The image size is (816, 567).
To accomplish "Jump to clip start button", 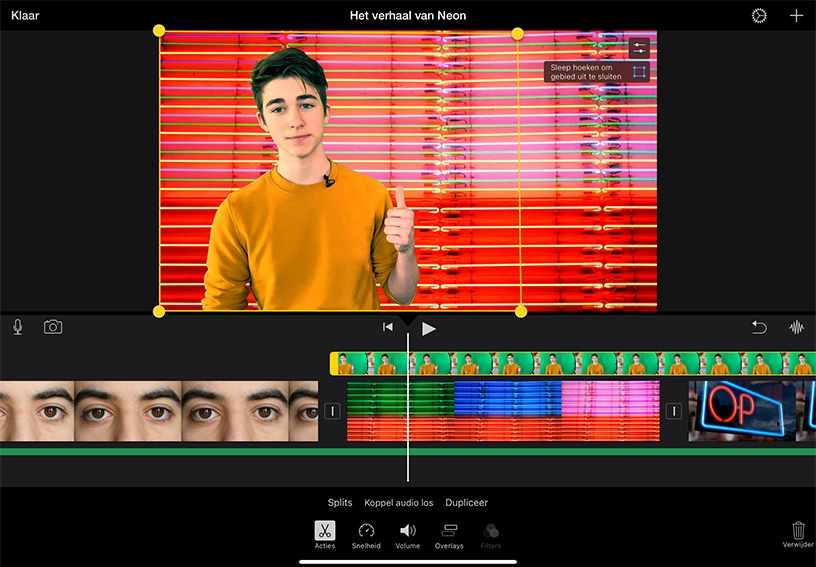I will pyautogui.click(x=388, y=327).
